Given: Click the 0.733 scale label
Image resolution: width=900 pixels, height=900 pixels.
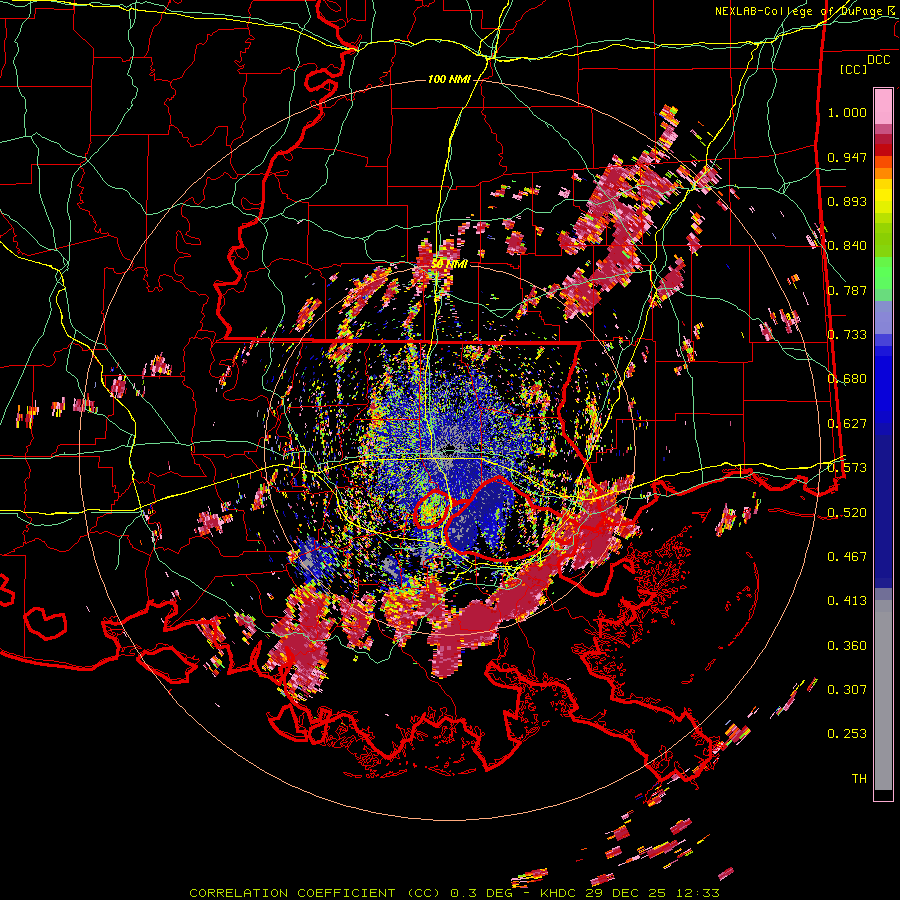Looking at the screenshot, I should click(847, 335).
